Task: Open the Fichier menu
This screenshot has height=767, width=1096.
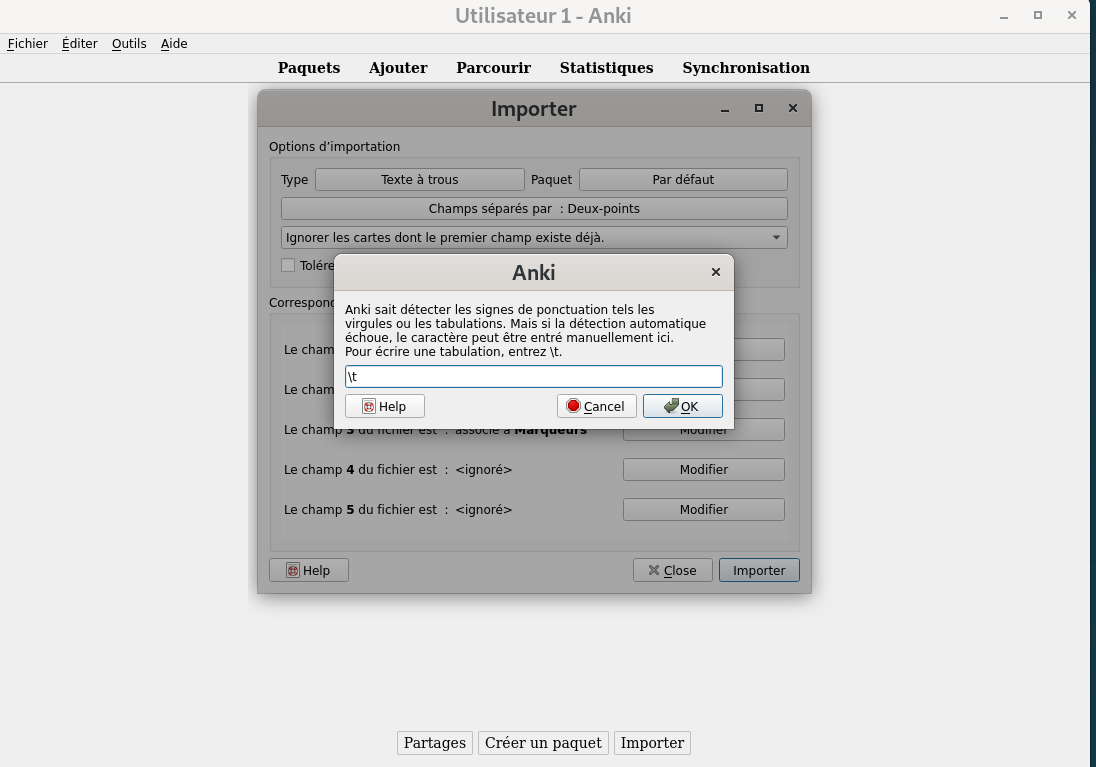Action: coord(28,43)
